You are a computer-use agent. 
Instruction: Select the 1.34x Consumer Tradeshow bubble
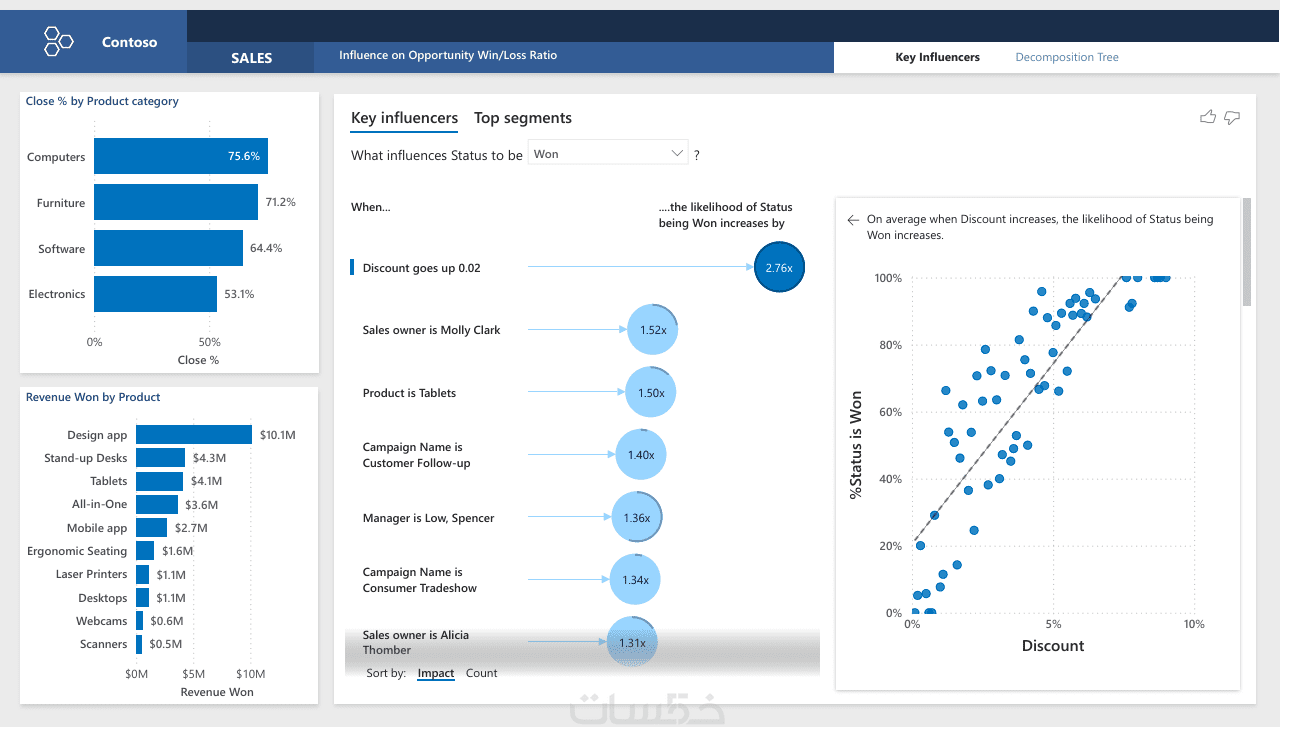636,580
